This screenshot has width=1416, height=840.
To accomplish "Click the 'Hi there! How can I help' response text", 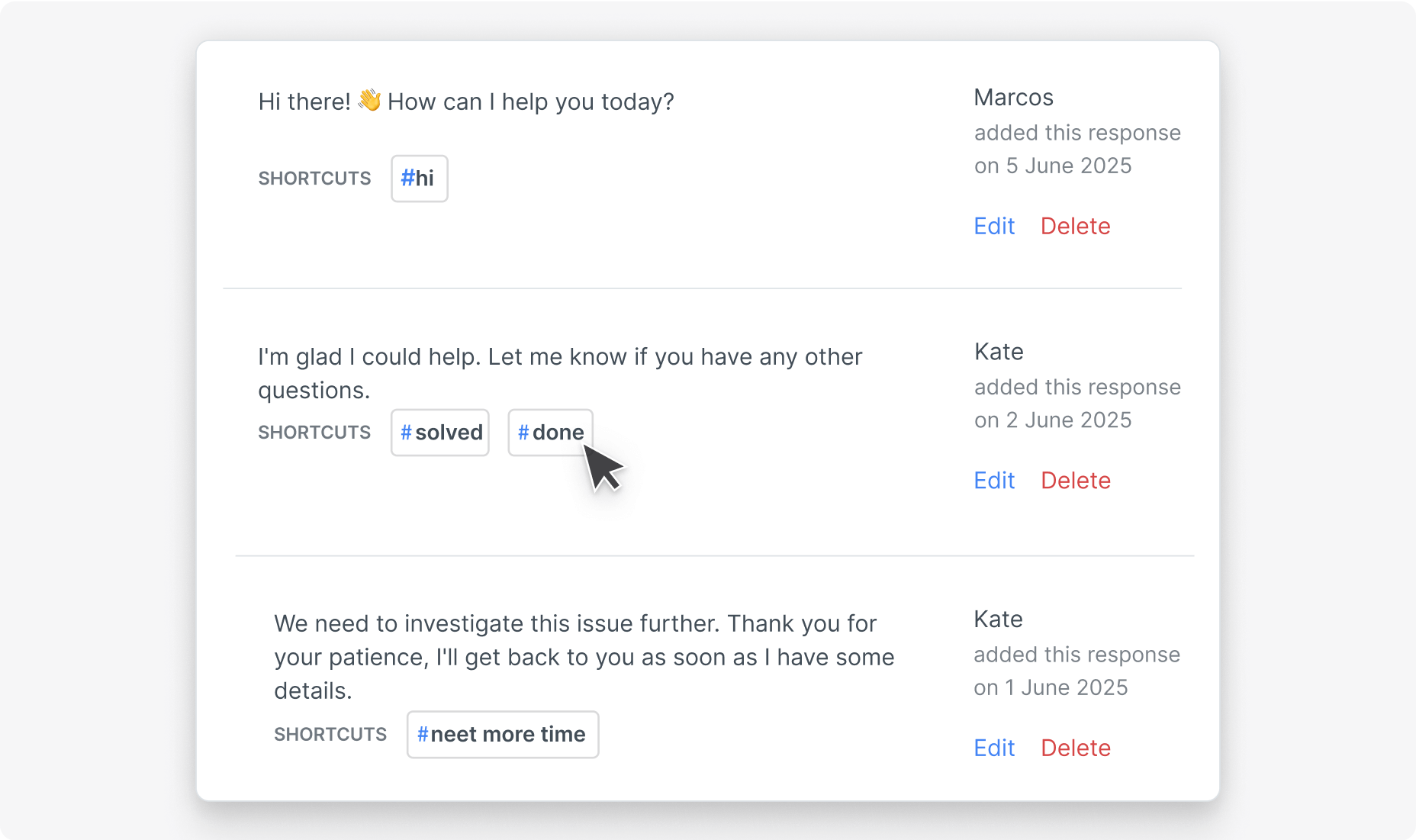I will pyautogui.click(x=466, y=101).
